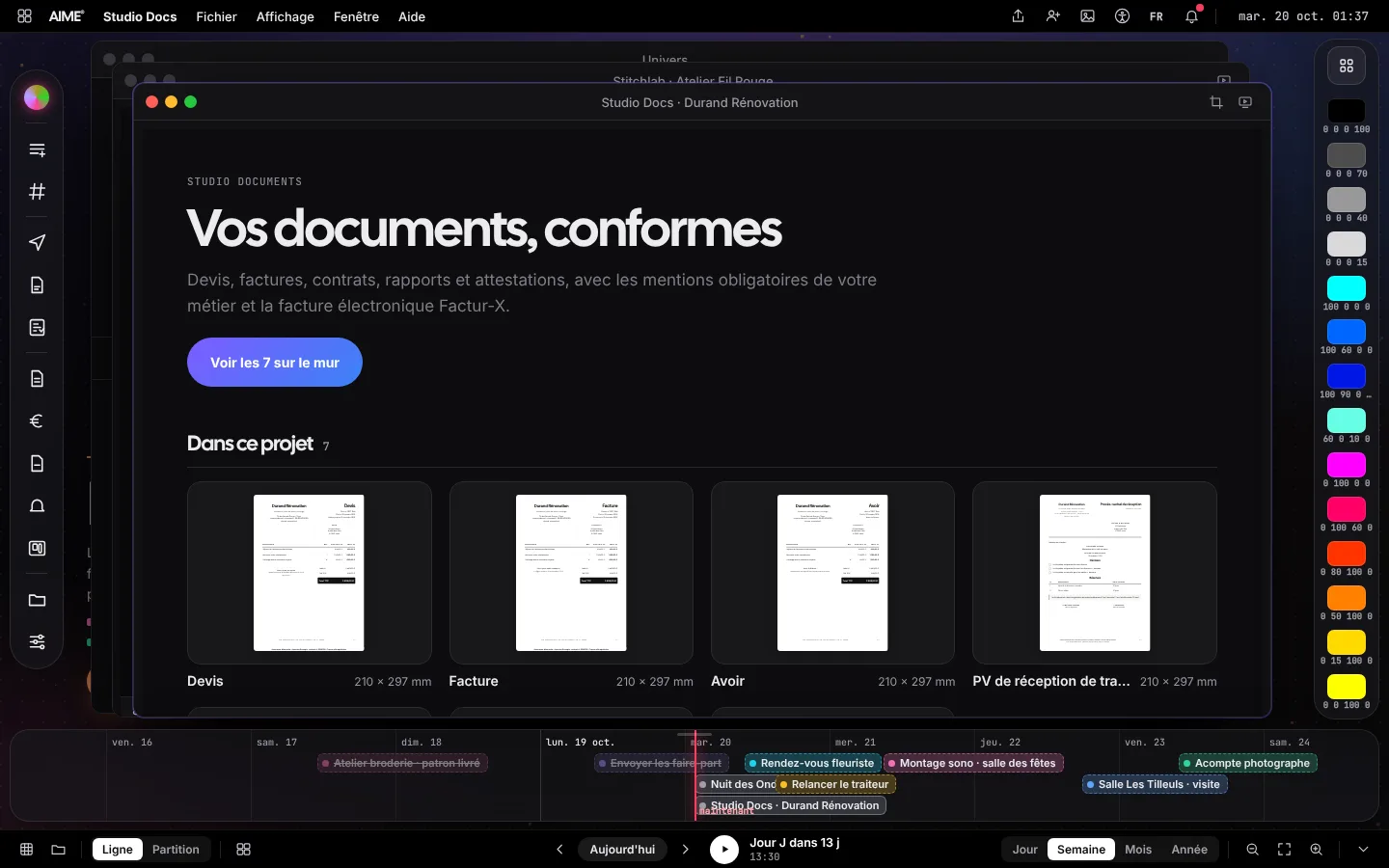Click the Aujourd'hui button

point(622,850)
